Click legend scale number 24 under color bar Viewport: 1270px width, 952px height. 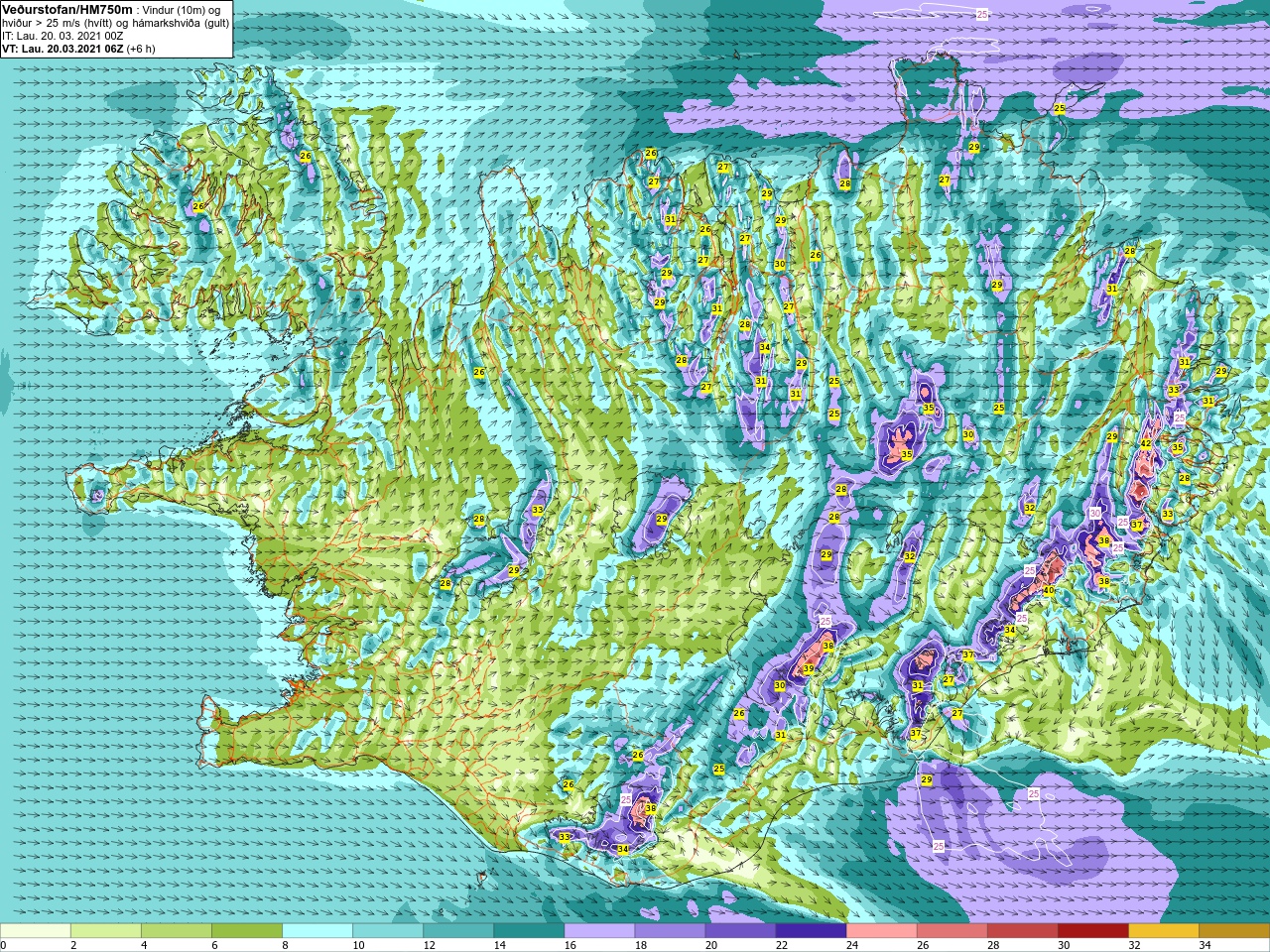[851, 945]
